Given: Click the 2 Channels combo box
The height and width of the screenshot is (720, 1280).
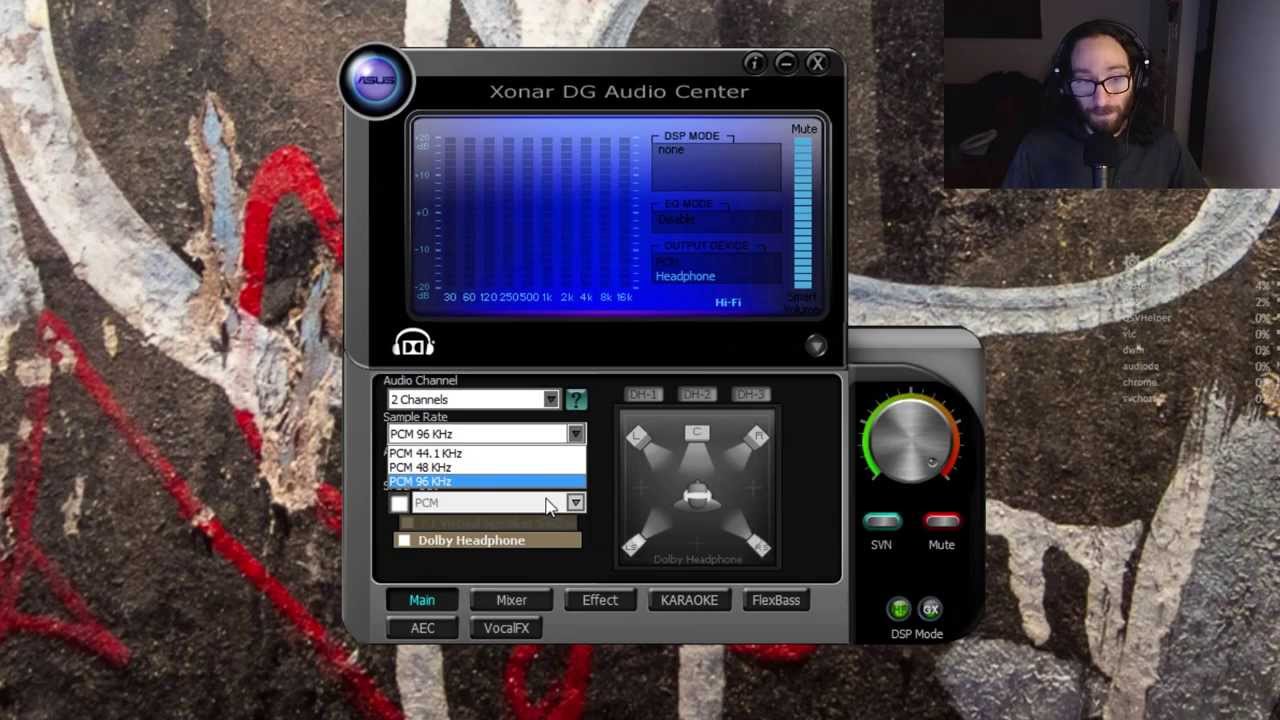Looking at the screenshot, I should 473,400.
